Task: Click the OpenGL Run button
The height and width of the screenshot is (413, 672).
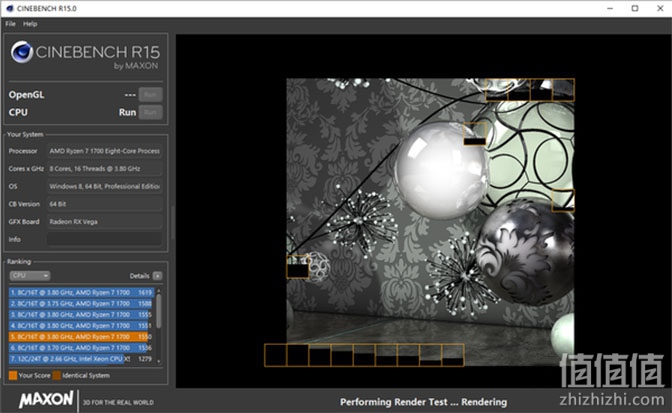Action: [x=150, y=94]
